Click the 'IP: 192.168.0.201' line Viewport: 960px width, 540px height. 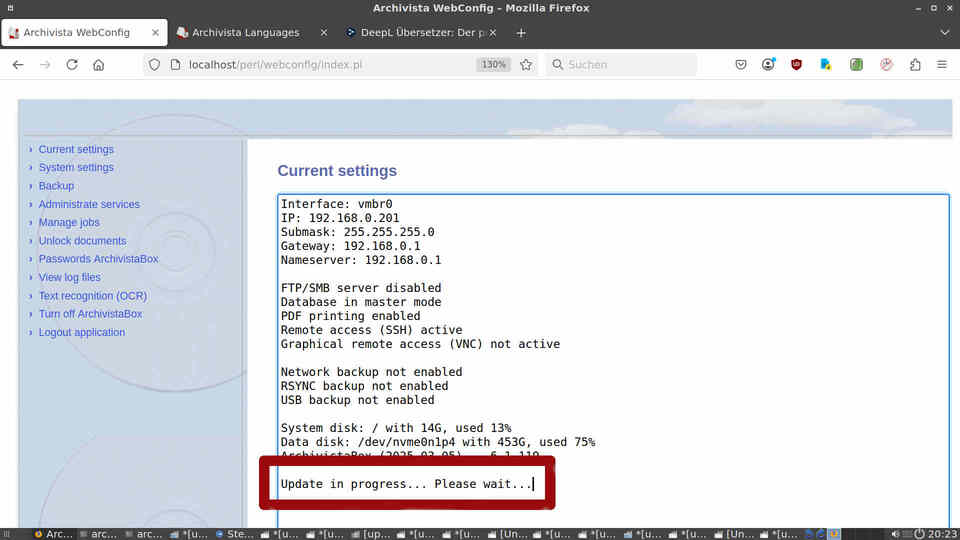[340, 218]
